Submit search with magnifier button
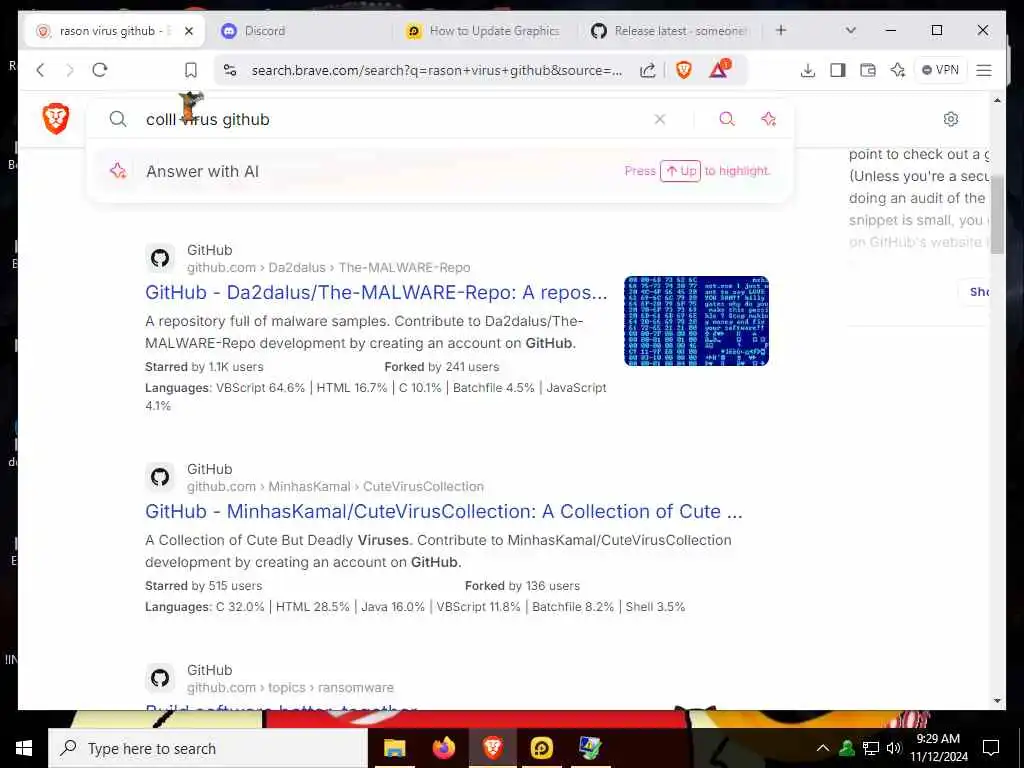Image resolution: width=1024 pixels, height=768 pixels. coord(727,119)
